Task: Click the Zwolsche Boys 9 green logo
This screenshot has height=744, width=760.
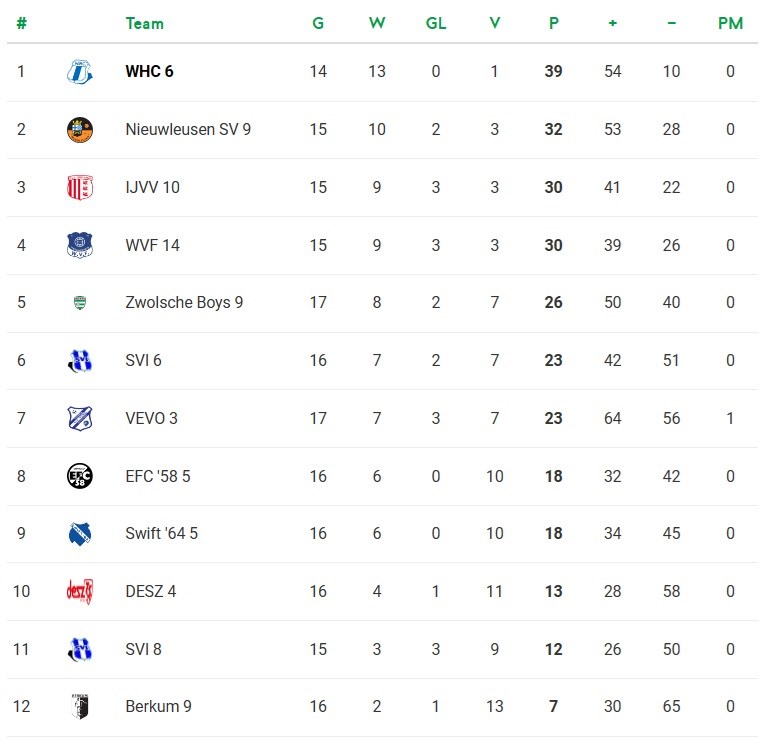Action: coord(79,303)
